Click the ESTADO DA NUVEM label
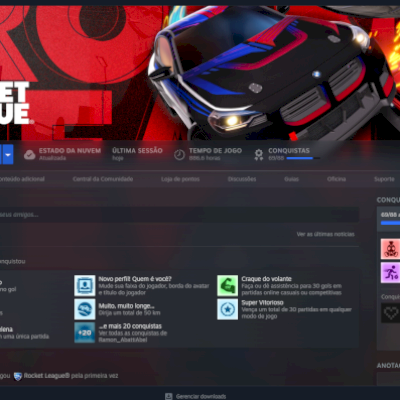Screen dimensions: 400x400 click(x=70, y=151)
